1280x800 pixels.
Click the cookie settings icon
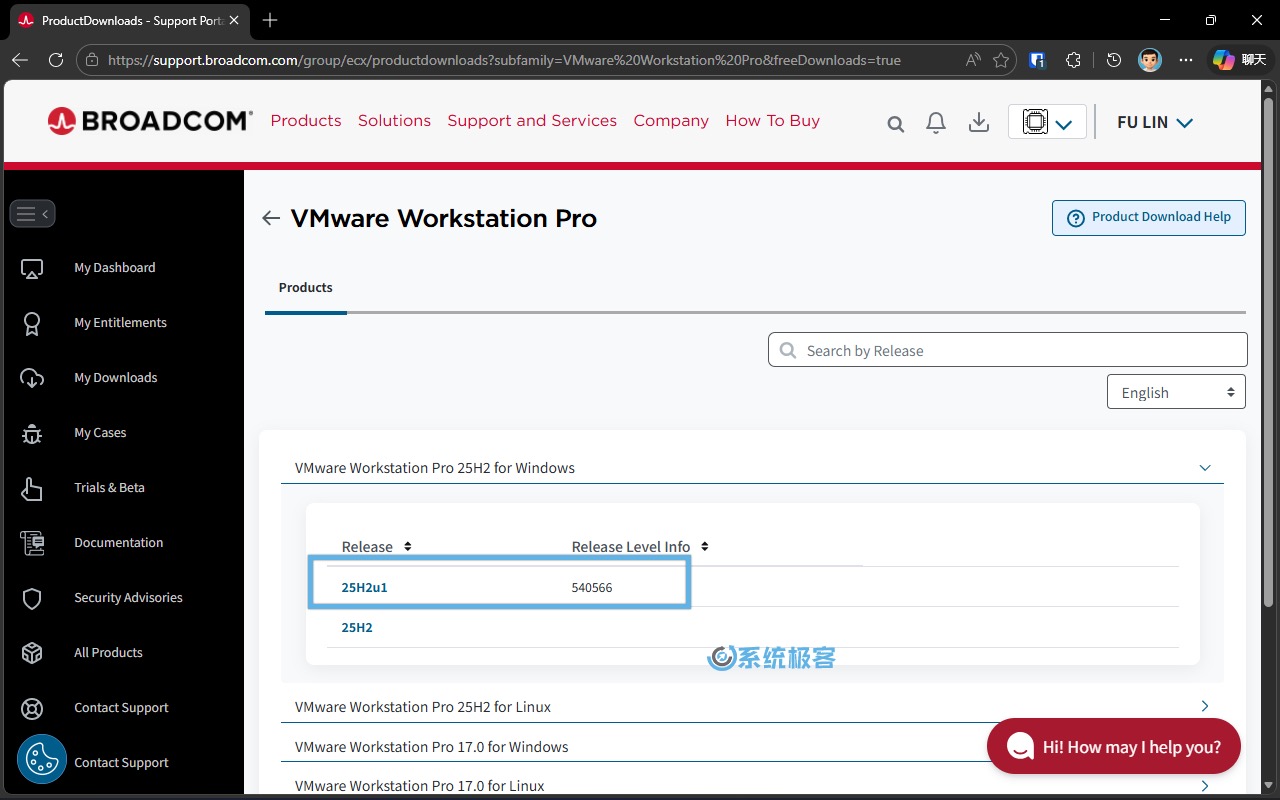[x=42, y=760]
